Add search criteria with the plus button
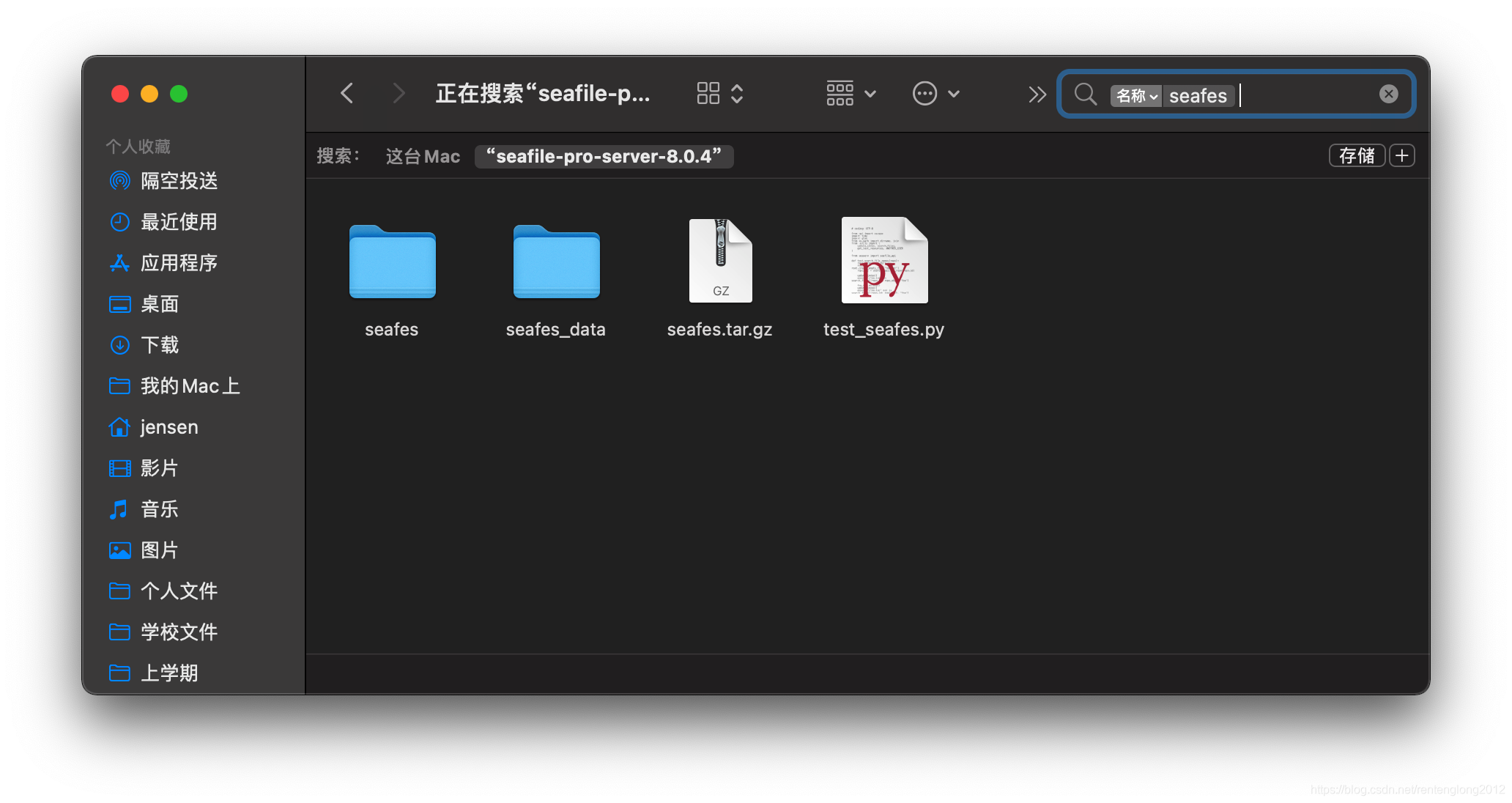This screenshot has width=1512, height=803. coord(1402,155)
